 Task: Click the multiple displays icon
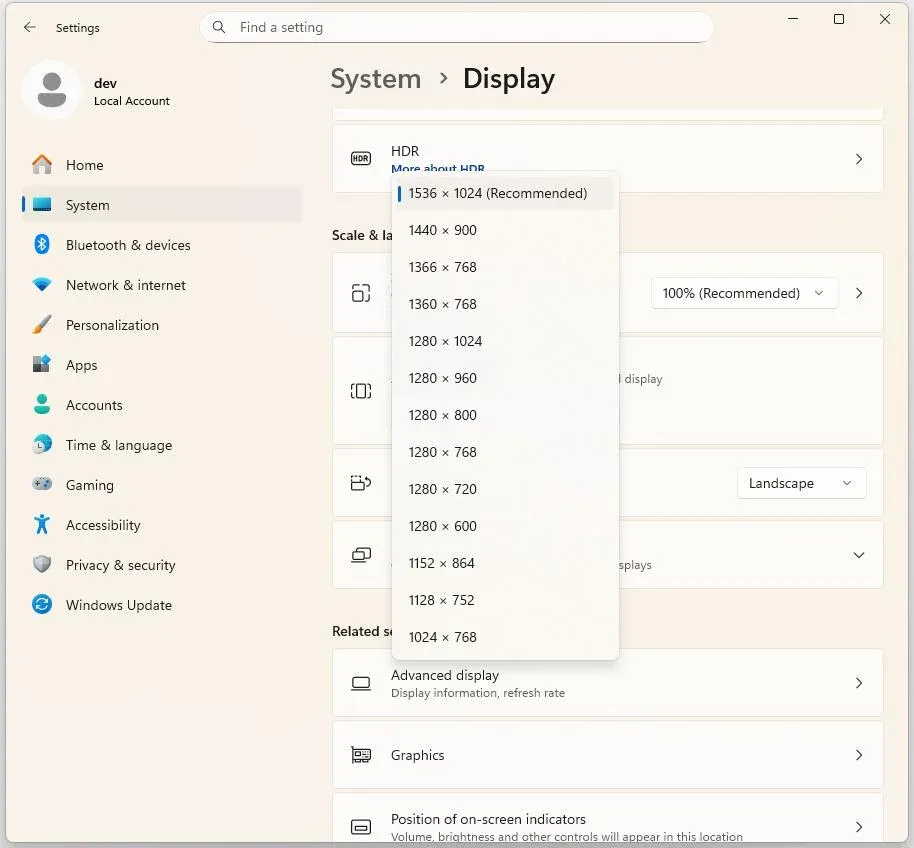361,555
